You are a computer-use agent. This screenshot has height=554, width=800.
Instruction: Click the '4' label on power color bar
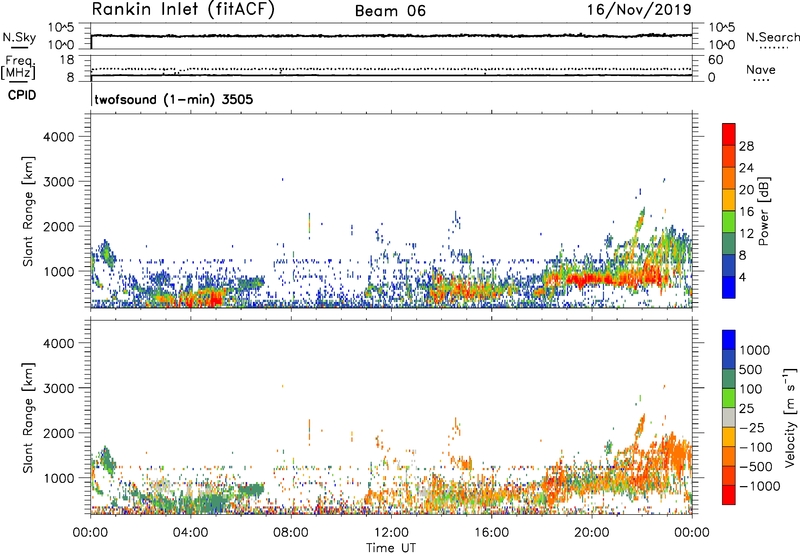coord(742,278)
